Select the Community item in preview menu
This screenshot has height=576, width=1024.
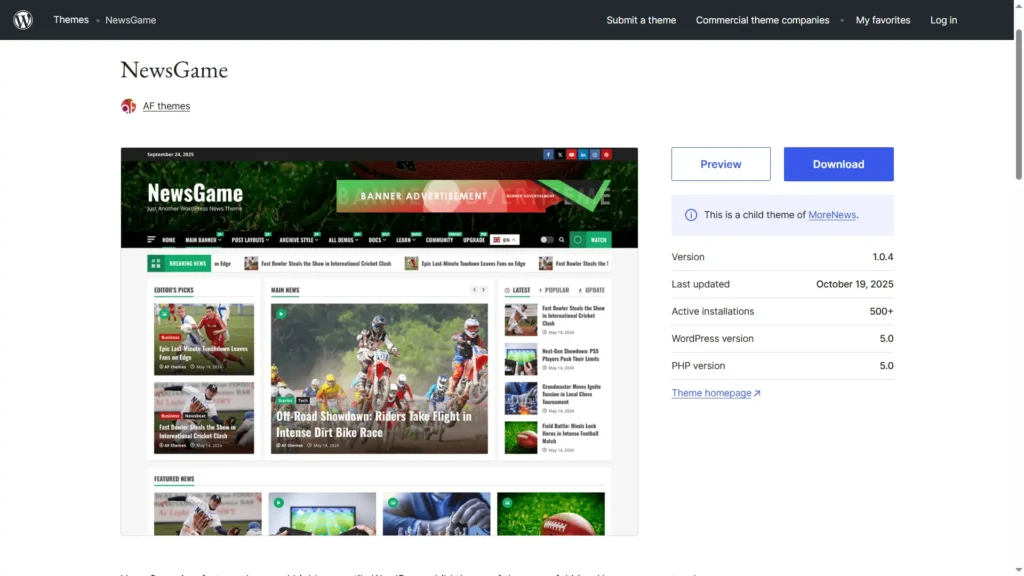click(439, 240)
